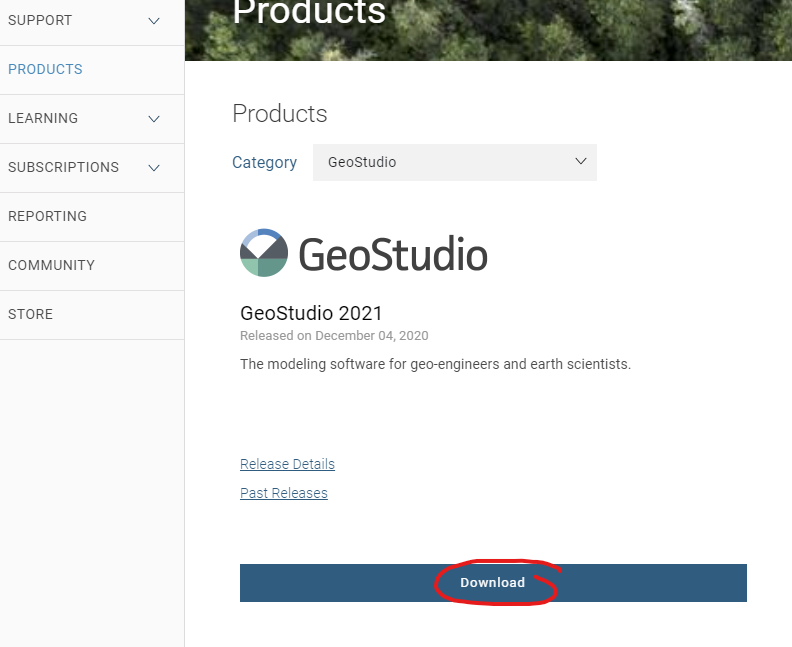
Task: Click the GeoStudio wordmark text
Action: point(393,254)
